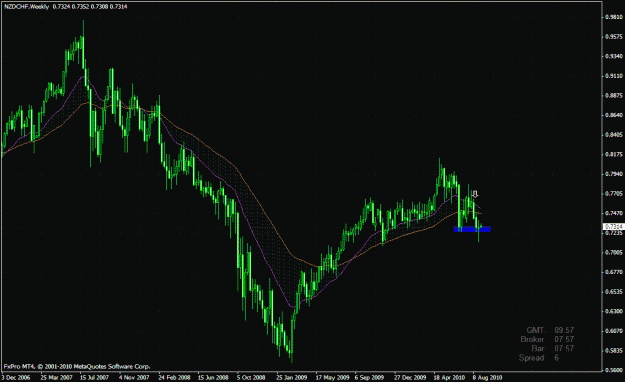The image size is (625, 382).
Task: Click the OHLC values 0.7324 0.7352 0.7308 0.7314
Action: 90,7
